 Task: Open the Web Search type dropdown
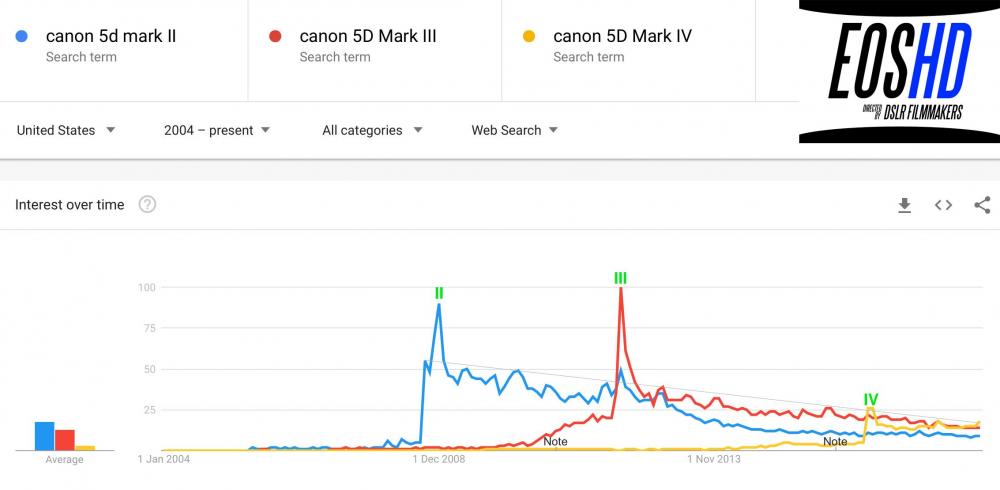515,130
